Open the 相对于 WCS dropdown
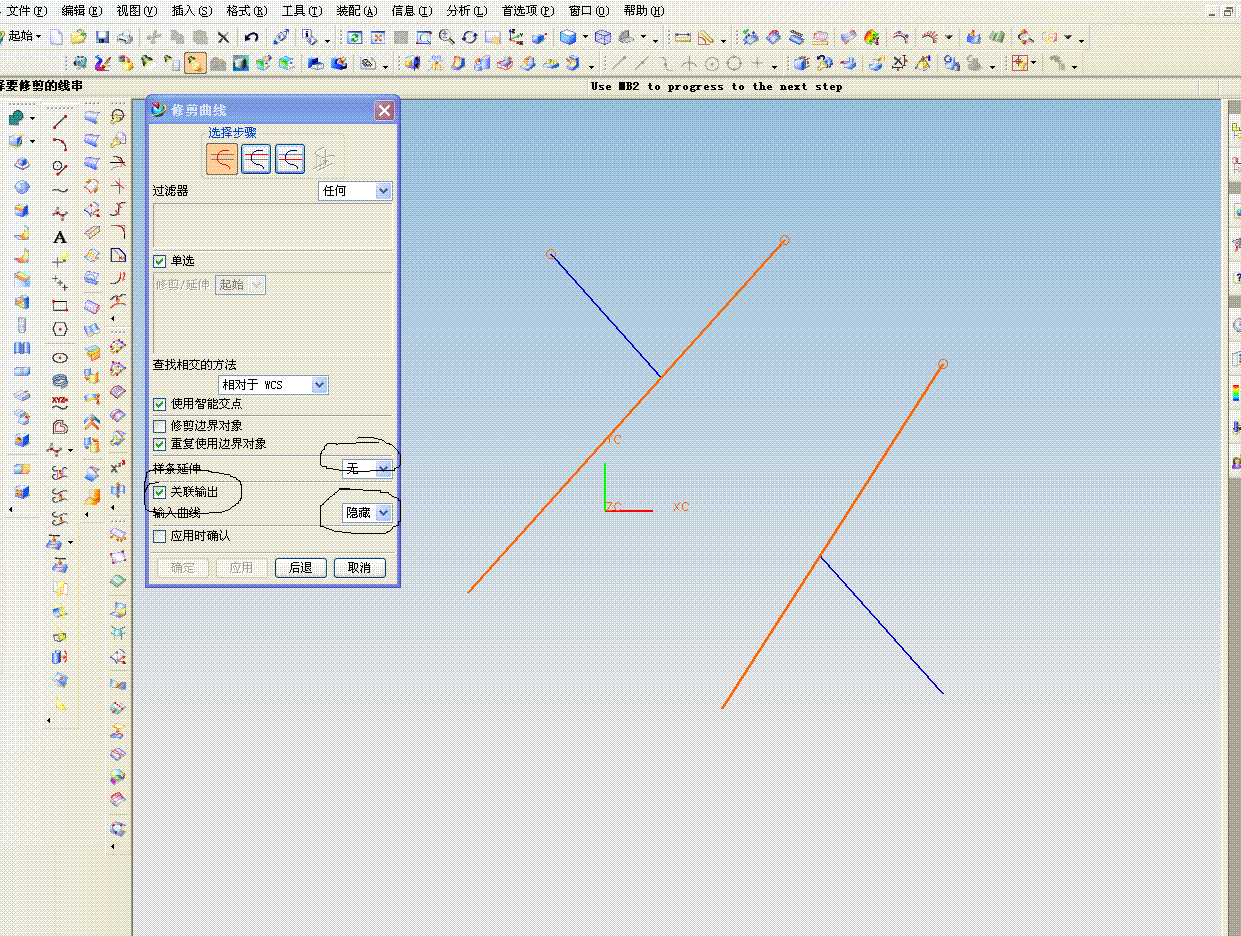This screenshot has height=936, width=1241. 273,385
